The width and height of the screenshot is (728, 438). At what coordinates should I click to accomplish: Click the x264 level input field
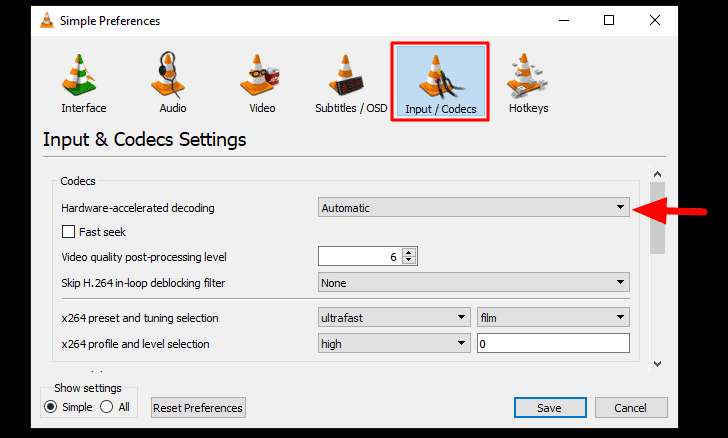point(553,343)
